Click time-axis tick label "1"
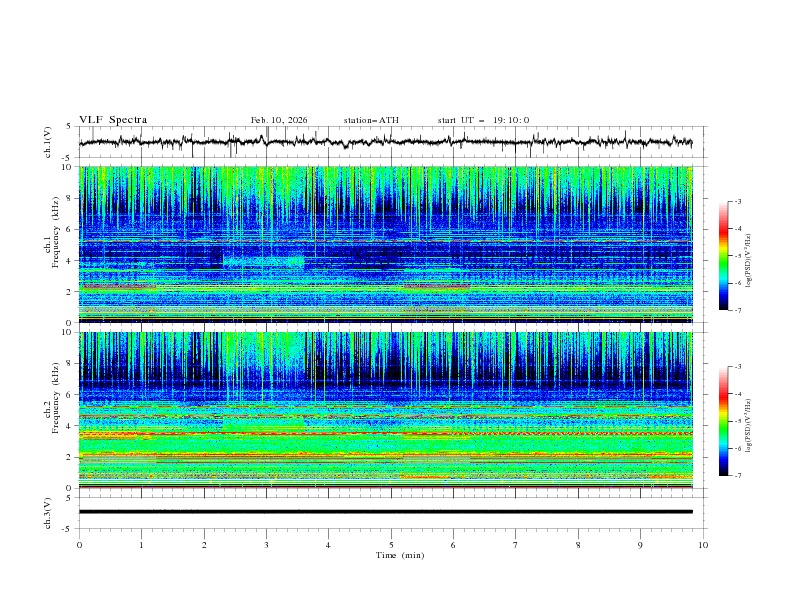Image resolution: width=792 pixels, height=612 pixels. click(141, 545)
